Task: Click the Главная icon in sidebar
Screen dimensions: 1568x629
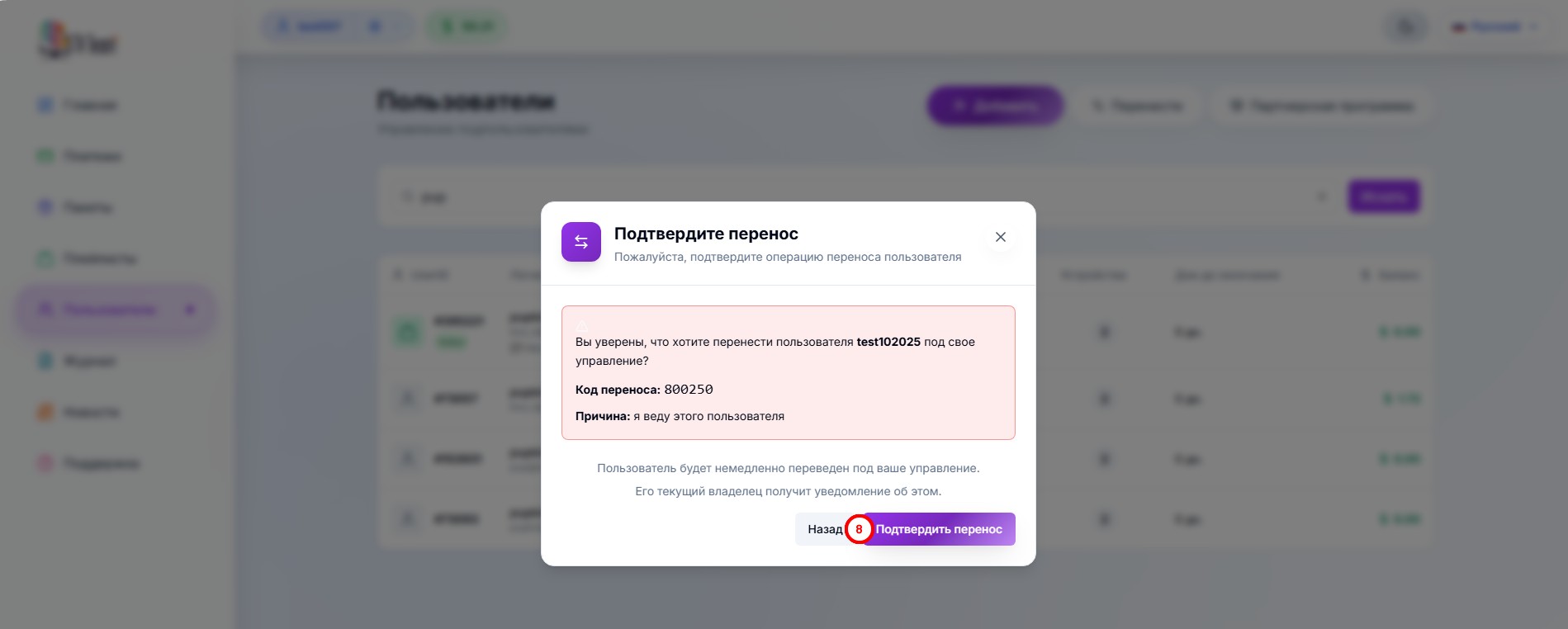Action: click(45, 105)
